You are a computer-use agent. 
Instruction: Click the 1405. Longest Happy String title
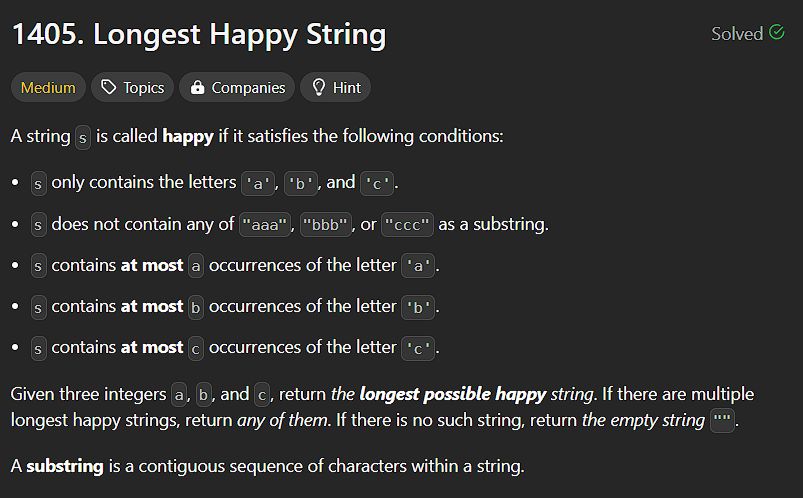[x=199, y=34]
